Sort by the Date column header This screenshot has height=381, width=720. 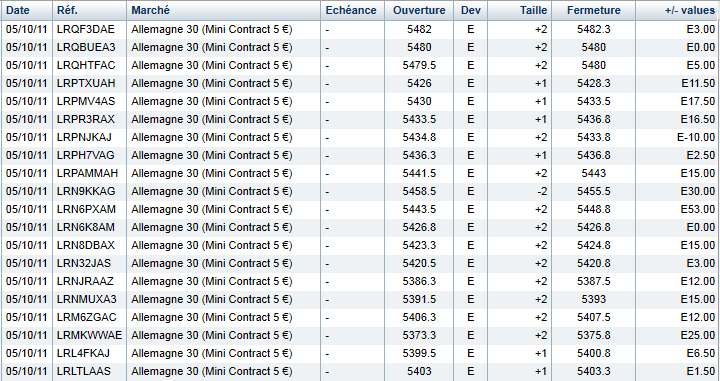coord(27,11)
